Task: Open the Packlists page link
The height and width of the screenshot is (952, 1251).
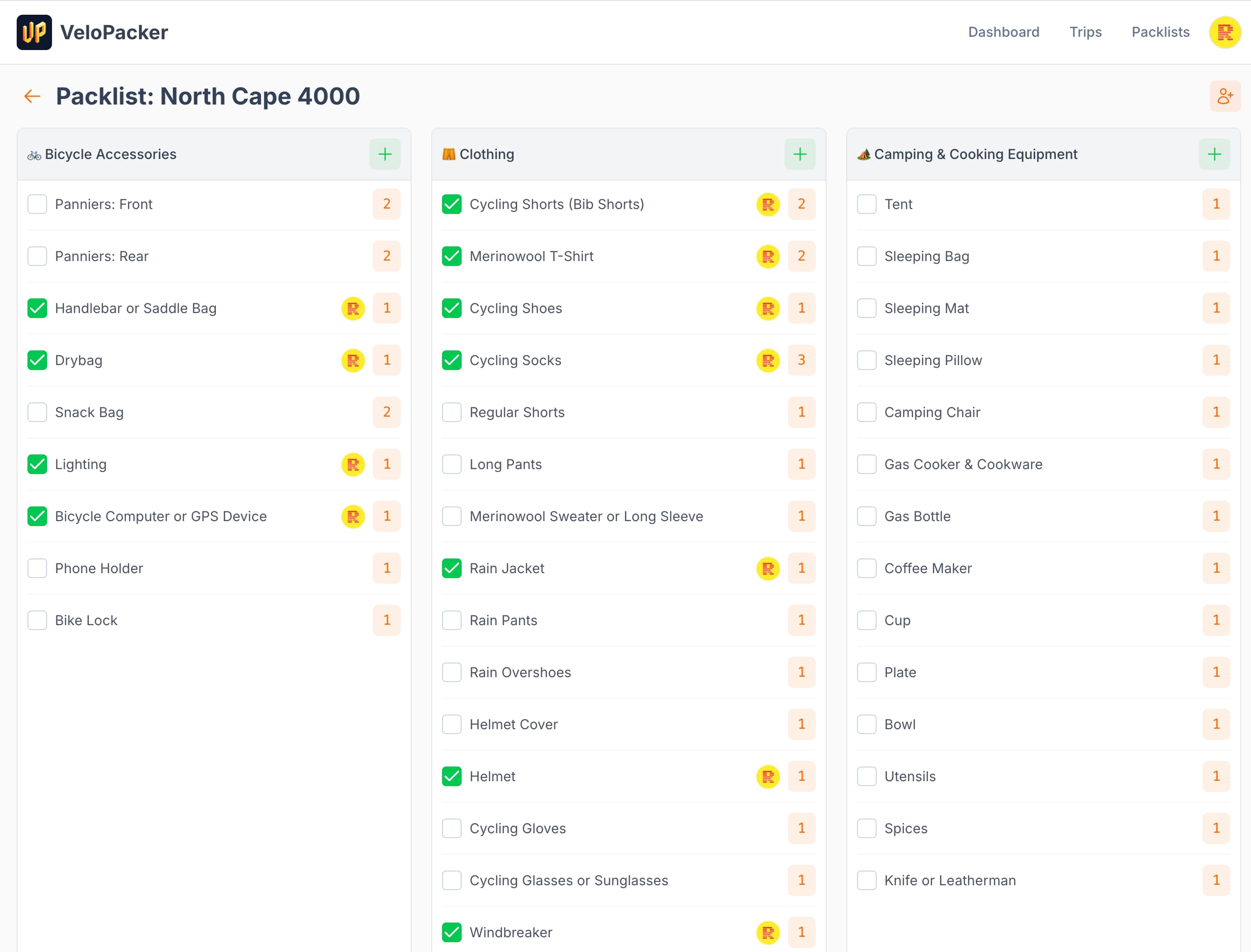Action: click(1160, 32)
